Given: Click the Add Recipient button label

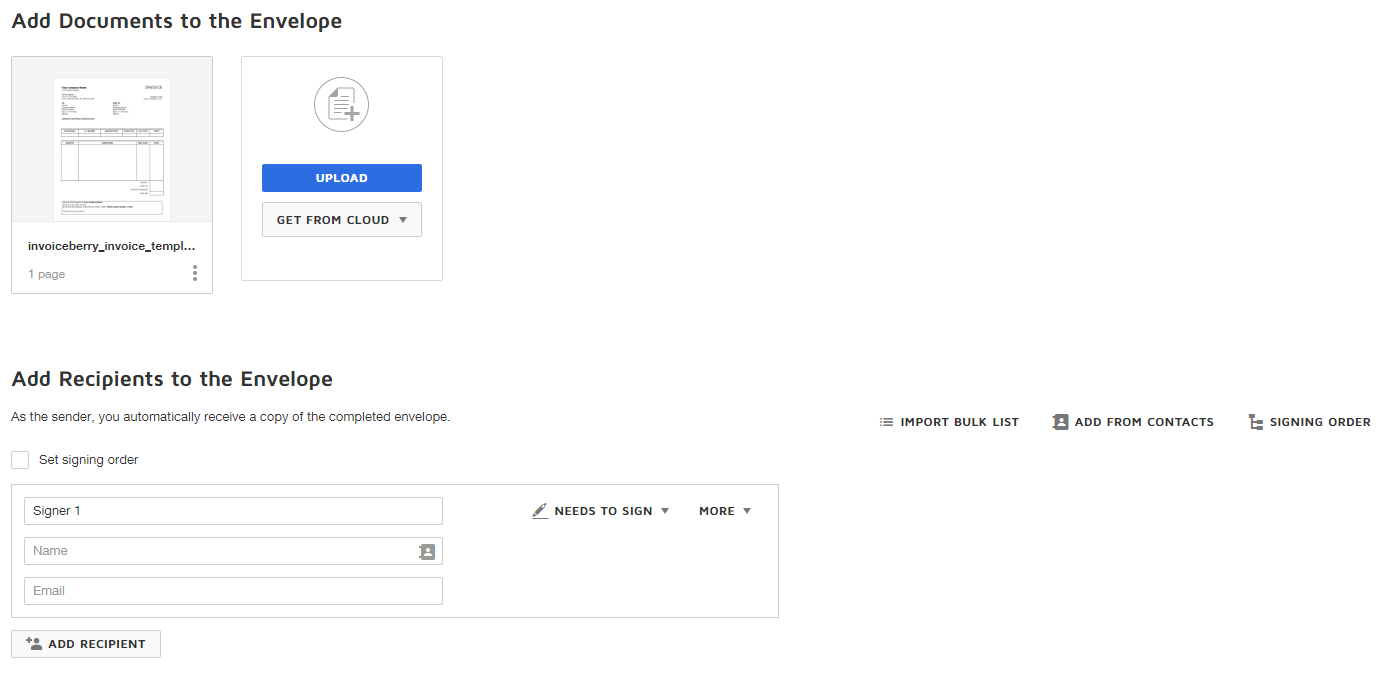Looking at the screenshot, I should (97, 644).
